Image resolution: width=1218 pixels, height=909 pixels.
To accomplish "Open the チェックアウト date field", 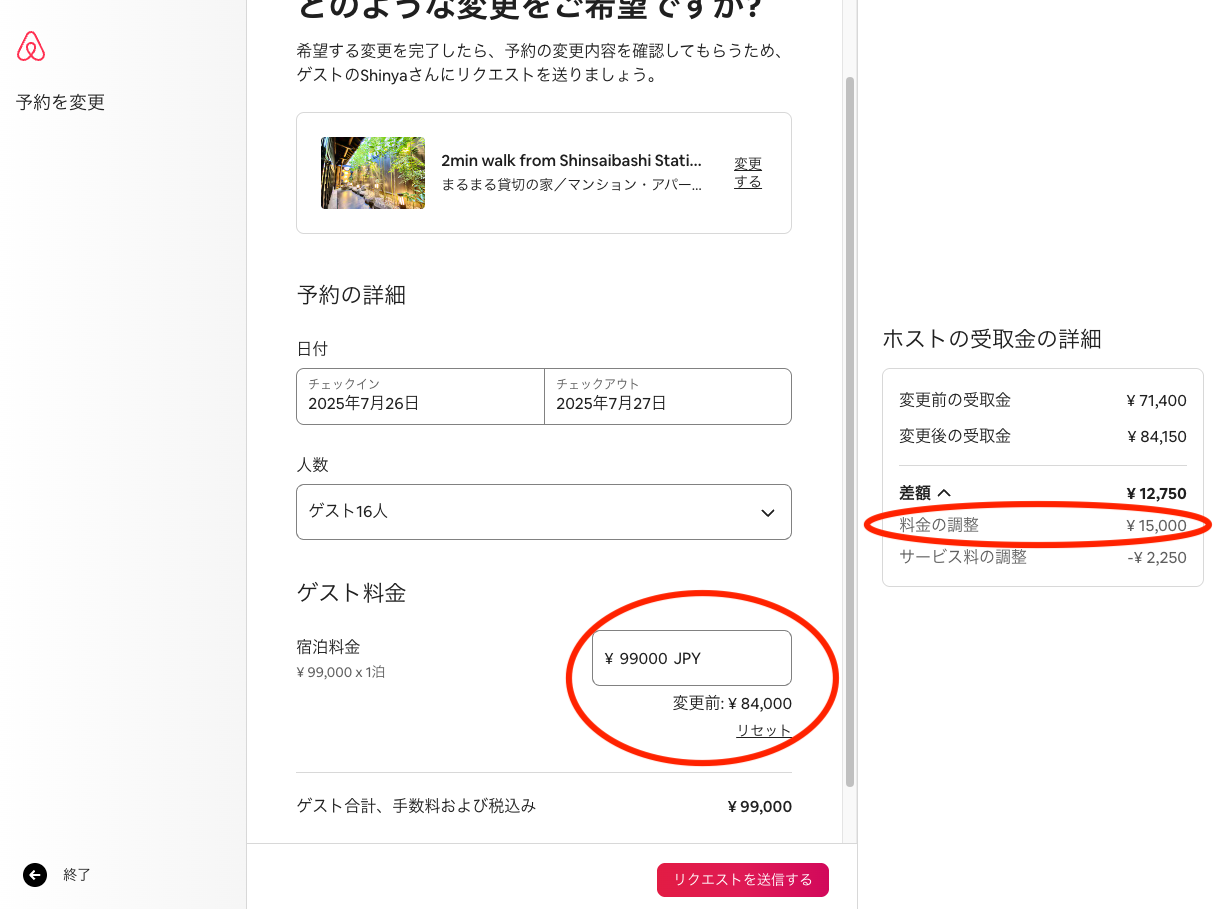I will [667, 396].
